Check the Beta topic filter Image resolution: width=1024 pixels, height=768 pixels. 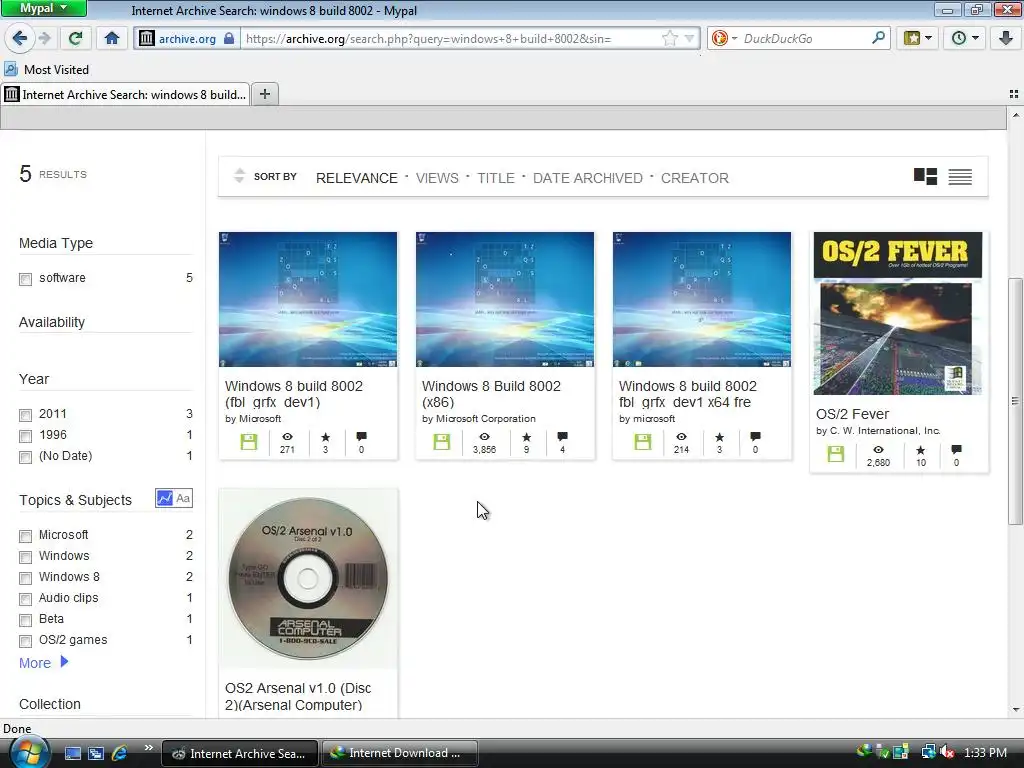tap(25, 620)
